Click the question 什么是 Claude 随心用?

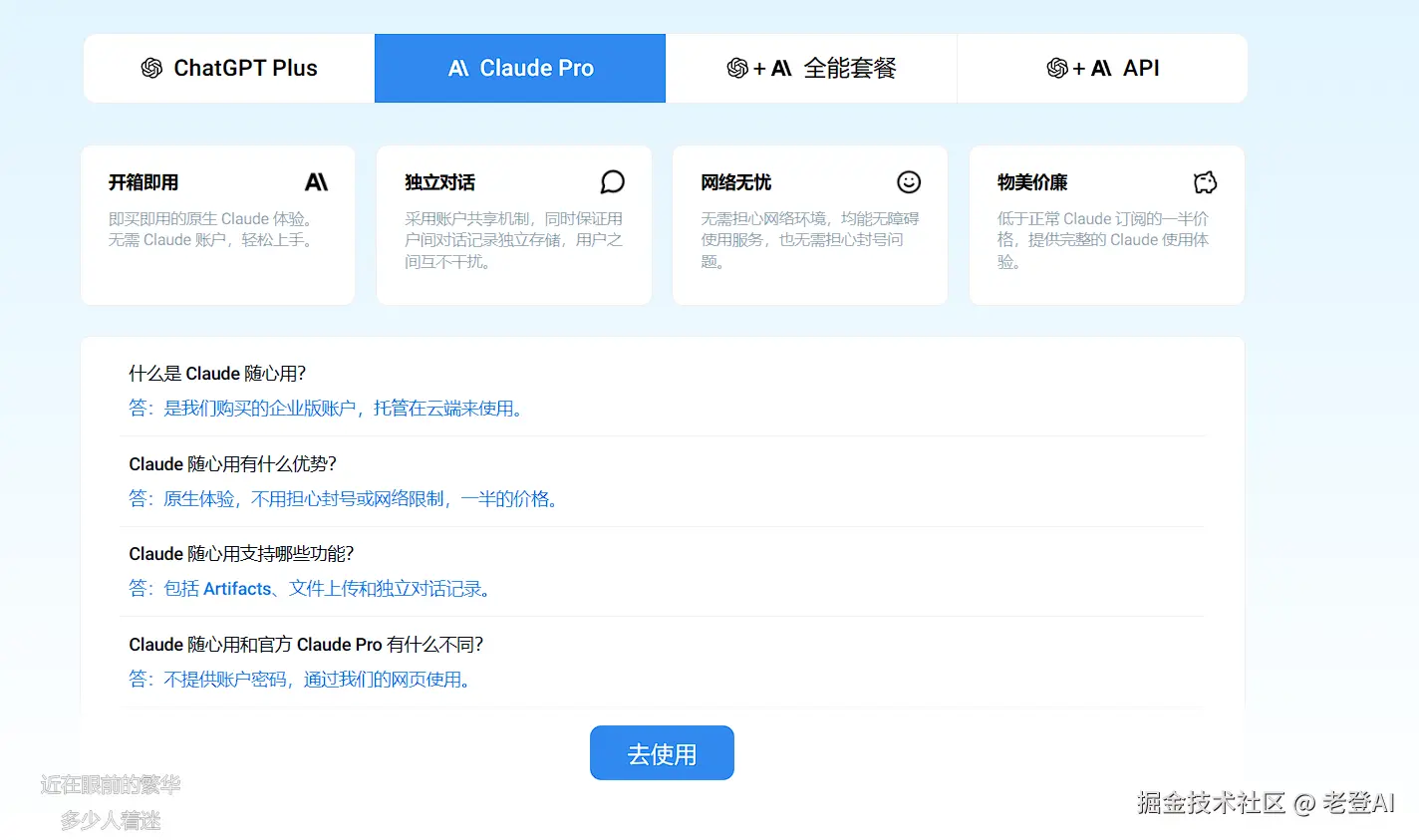click(217, 374)
